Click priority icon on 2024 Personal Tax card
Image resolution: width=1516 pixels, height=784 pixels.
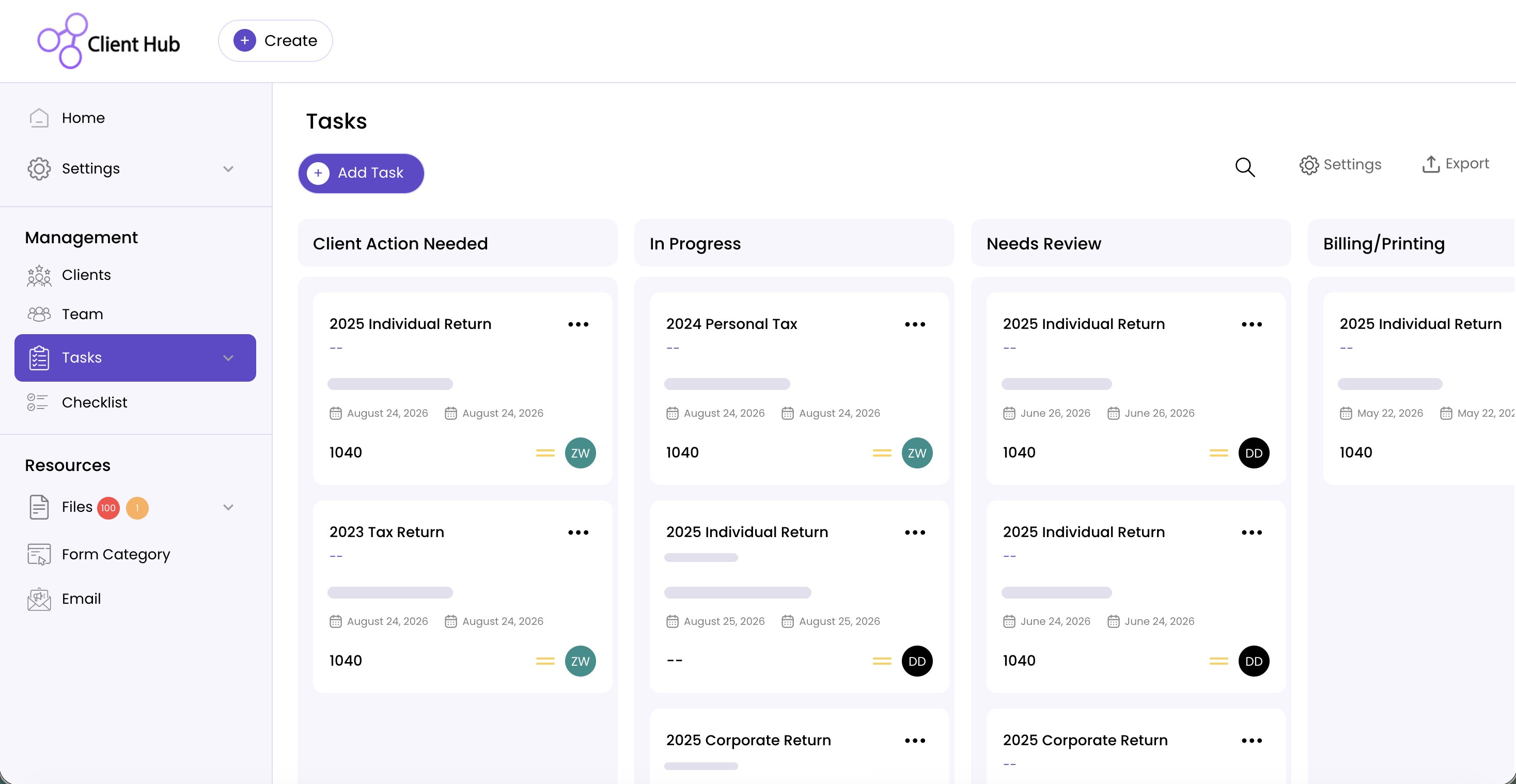coord(882,452)
